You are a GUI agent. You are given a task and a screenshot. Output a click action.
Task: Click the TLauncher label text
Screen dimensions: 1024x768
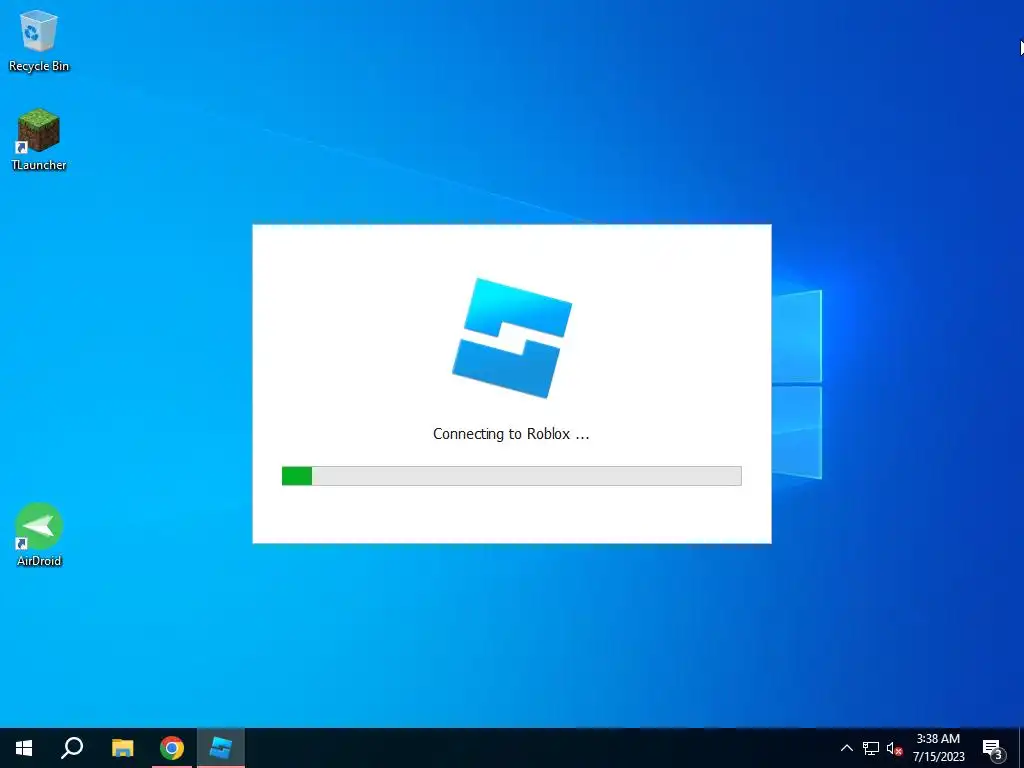(x=39, y=165)
